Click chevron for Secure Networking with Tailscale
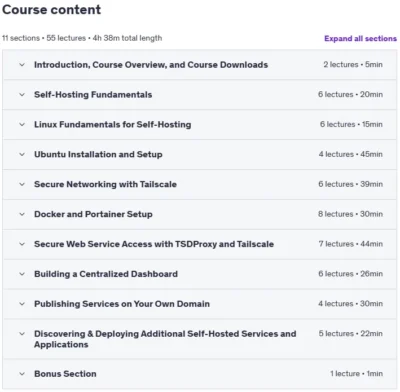Viewport: 400px width, 392px height. coord(22,184)
